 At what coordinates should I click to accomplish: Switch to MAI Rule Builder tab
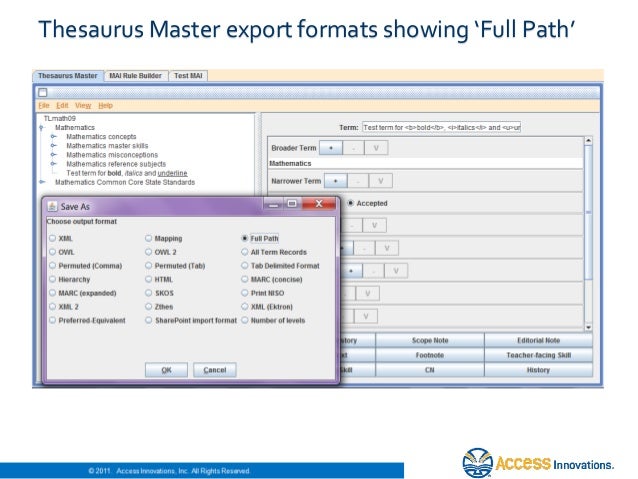click(x=135, y=76)
